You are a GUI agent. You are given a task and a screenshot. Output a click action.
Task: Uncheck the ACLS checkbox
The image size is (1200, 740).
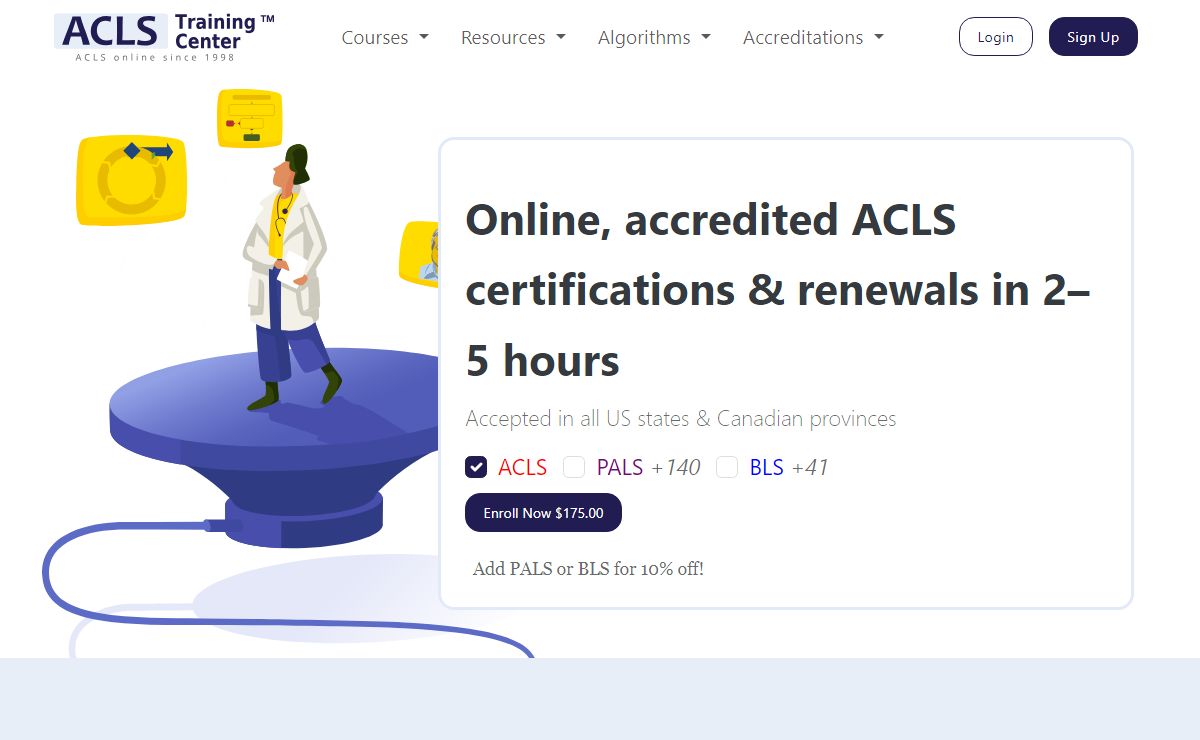[476, 467]
